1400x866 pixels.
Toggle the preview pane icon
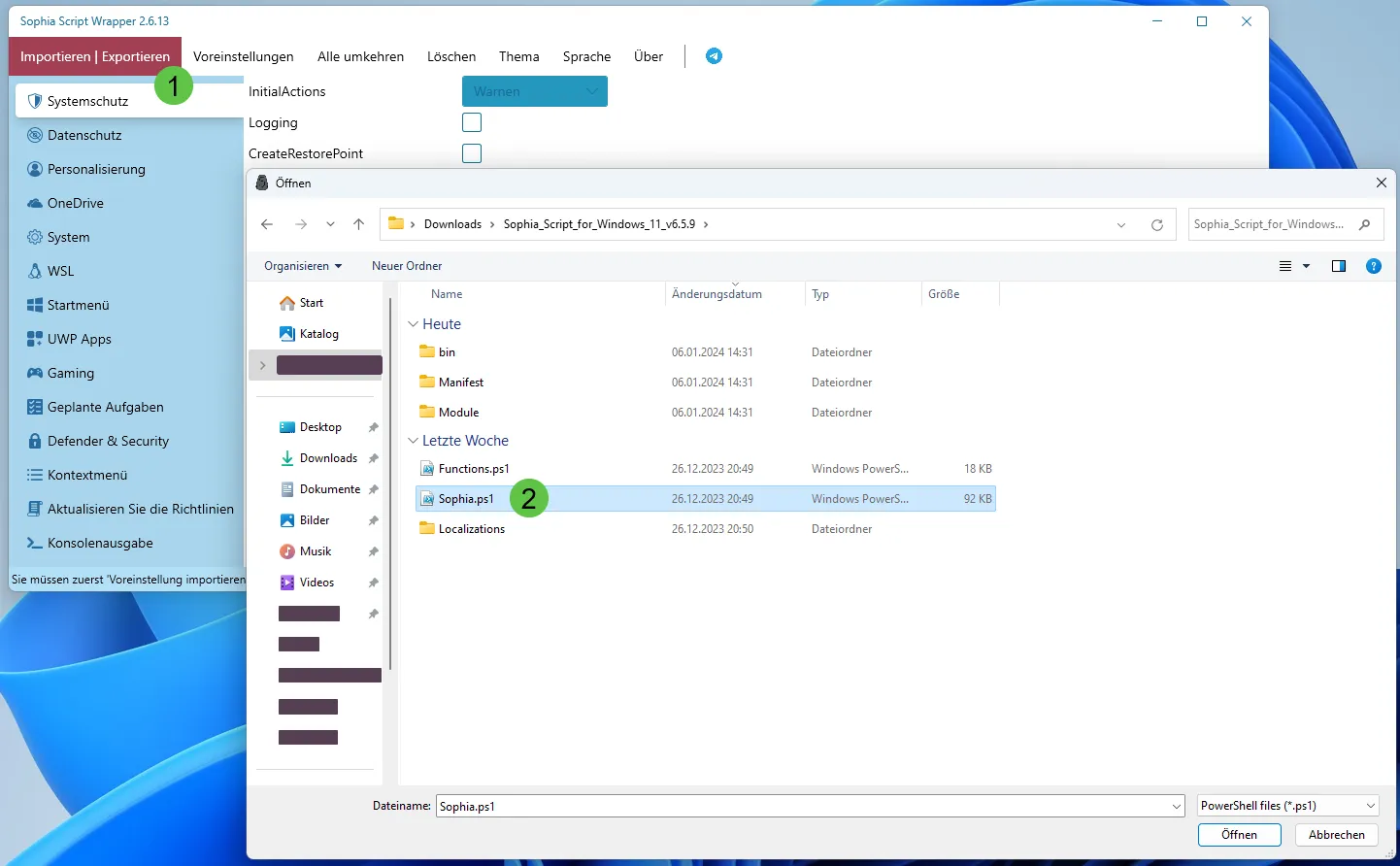pos(1339,266)
